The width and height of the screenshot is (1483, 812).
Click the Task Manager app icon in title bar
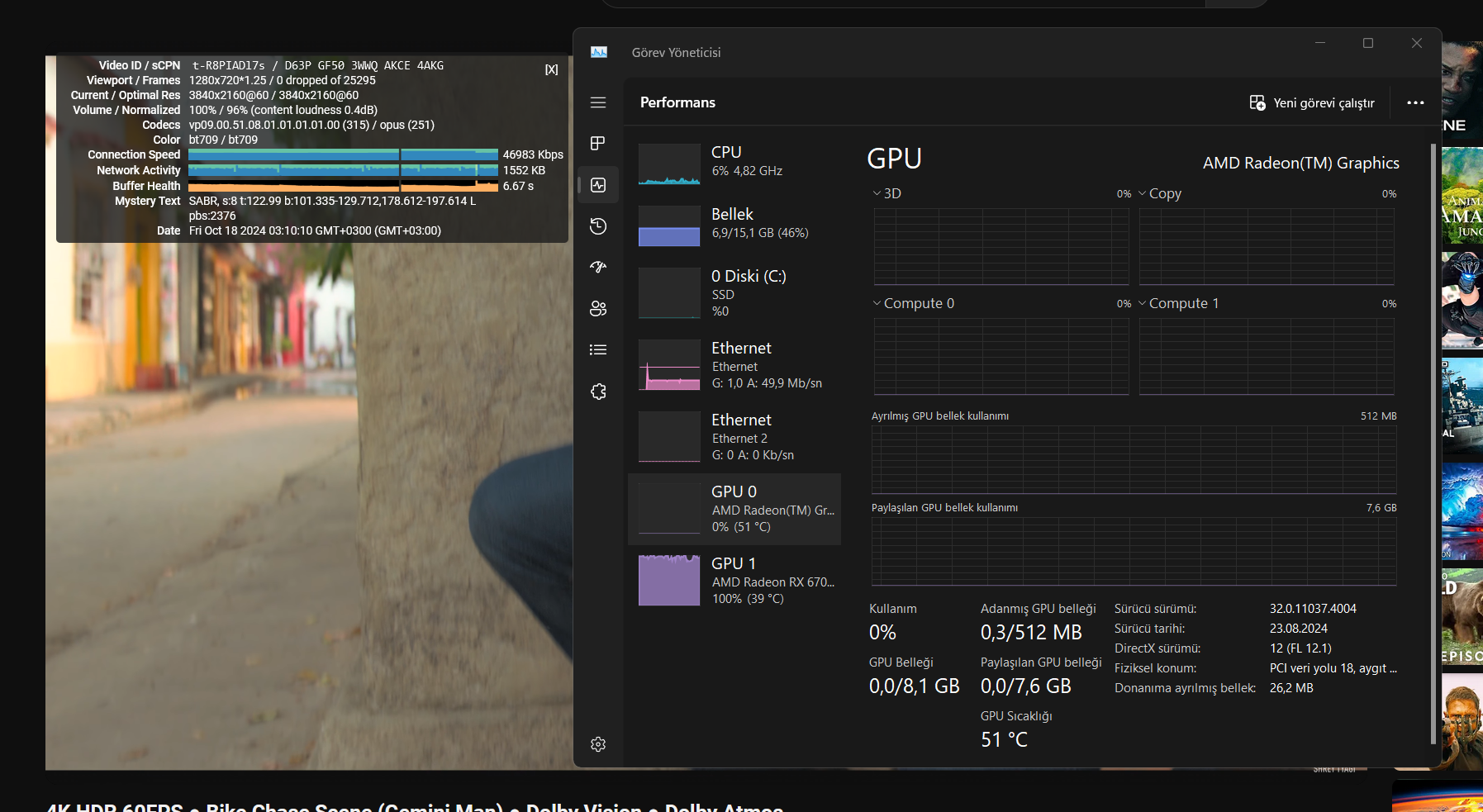tap(599, 52)
